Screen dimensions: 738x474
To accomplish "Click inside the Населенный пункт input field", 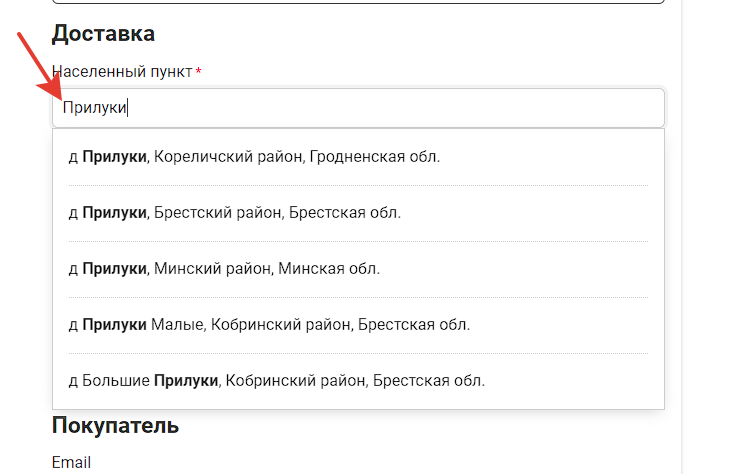I will (x=358, y=107).
